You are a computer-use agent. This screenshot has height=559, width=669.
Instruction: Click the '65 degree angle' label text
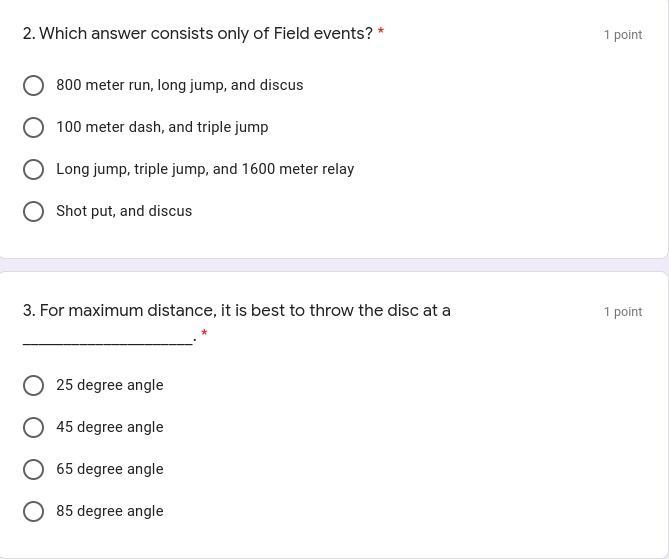(110, 469)
